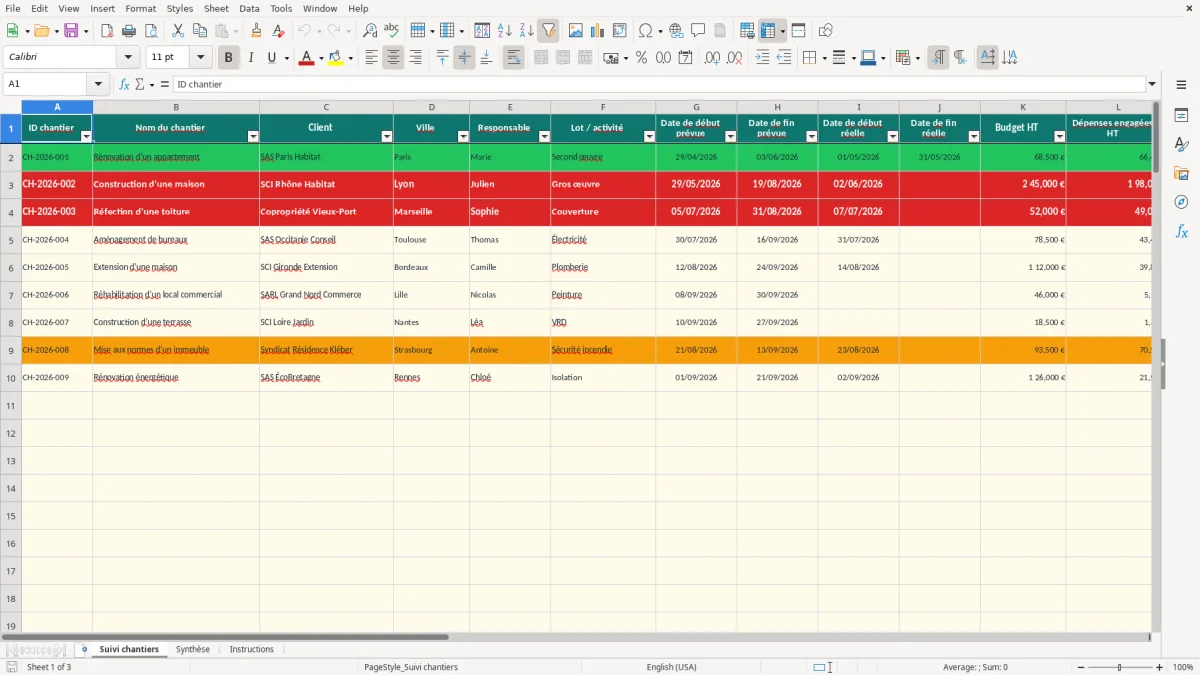Toggle Center Horizontally alignment
Viewport: 1200px width, 675px height.
(x=393, y=58)
